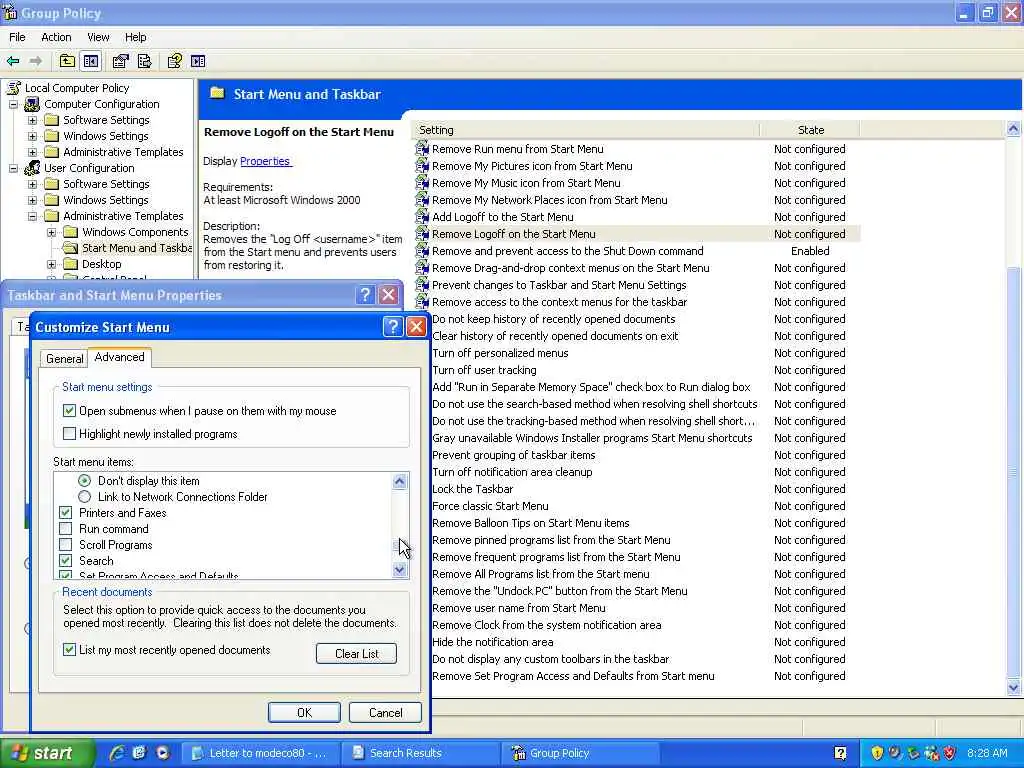This screenshot has width=1024, height=768.
Task: Collapse Administrative Templates under User Configuration
Action: 32,216
